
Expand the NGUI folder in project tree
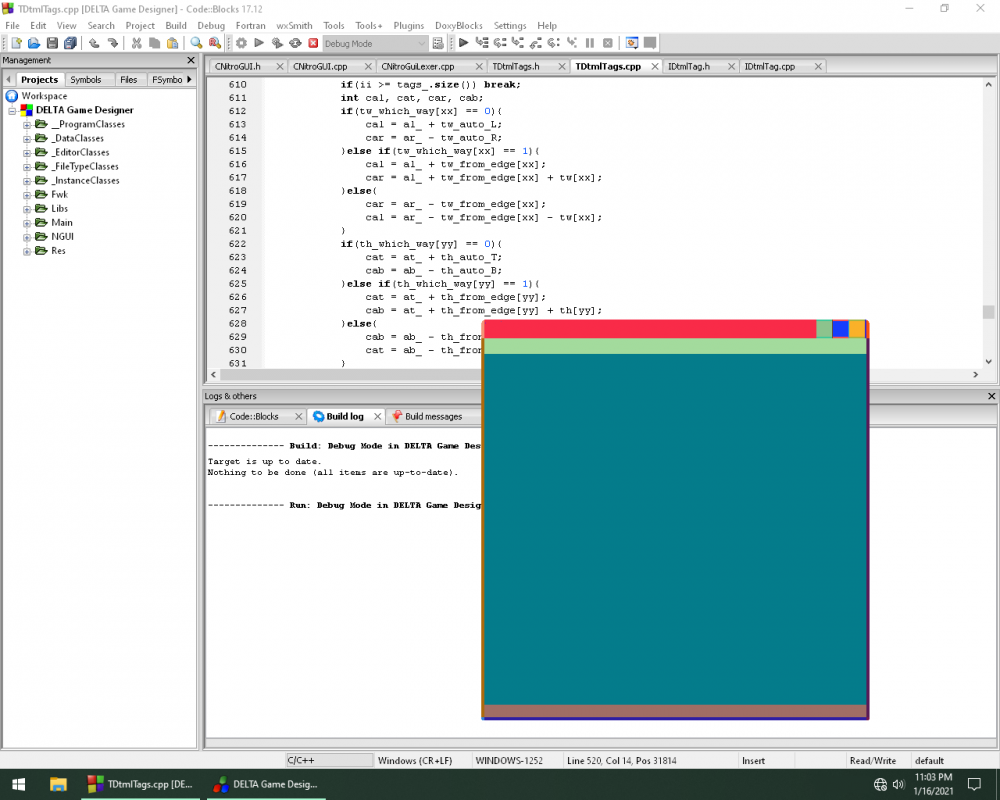click(28, 237)
